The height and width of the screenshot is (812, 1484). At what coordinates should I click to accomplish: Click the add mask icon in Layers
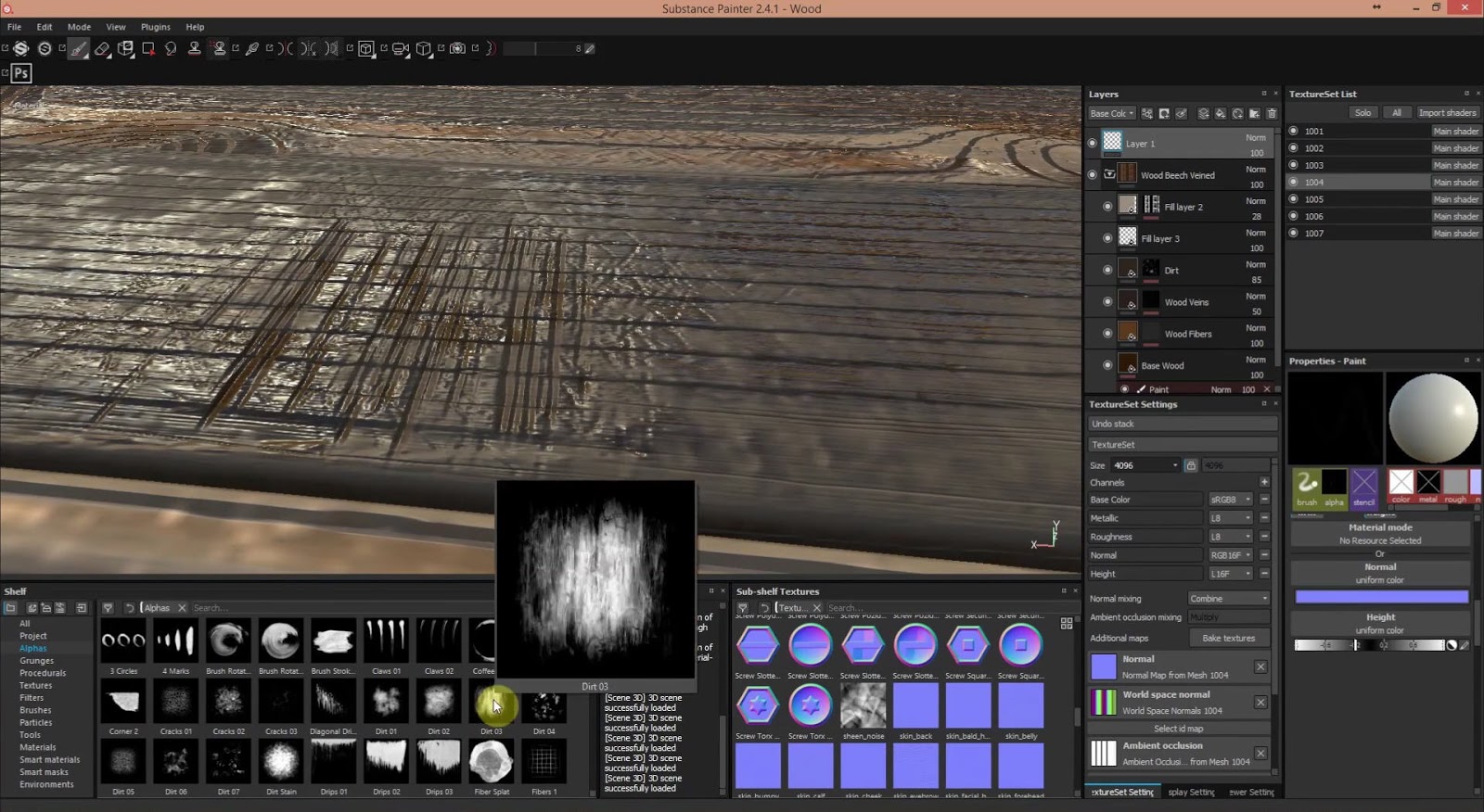1164,114
